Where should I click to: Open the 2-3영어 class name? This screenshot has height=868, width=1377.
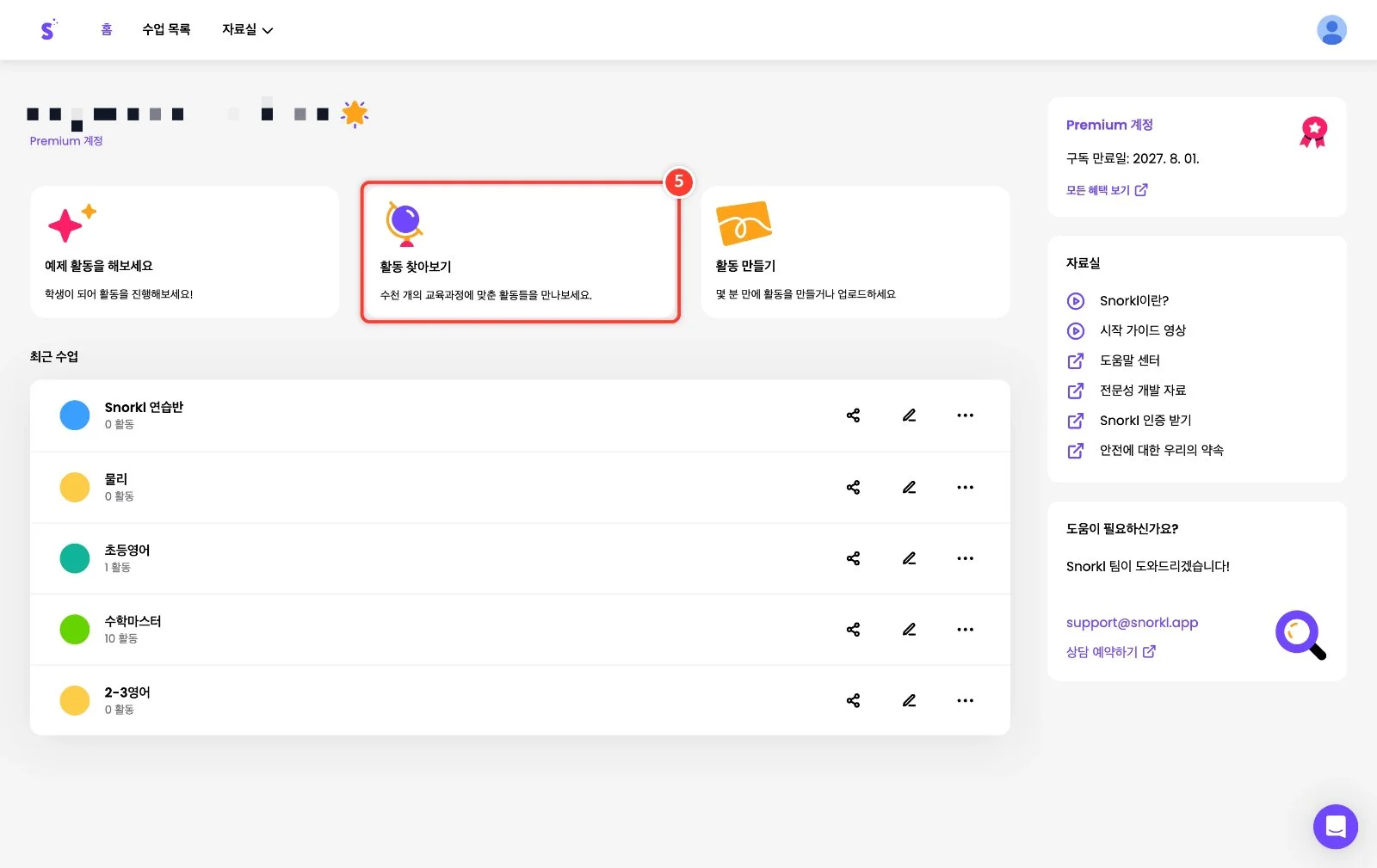[127, 693]
